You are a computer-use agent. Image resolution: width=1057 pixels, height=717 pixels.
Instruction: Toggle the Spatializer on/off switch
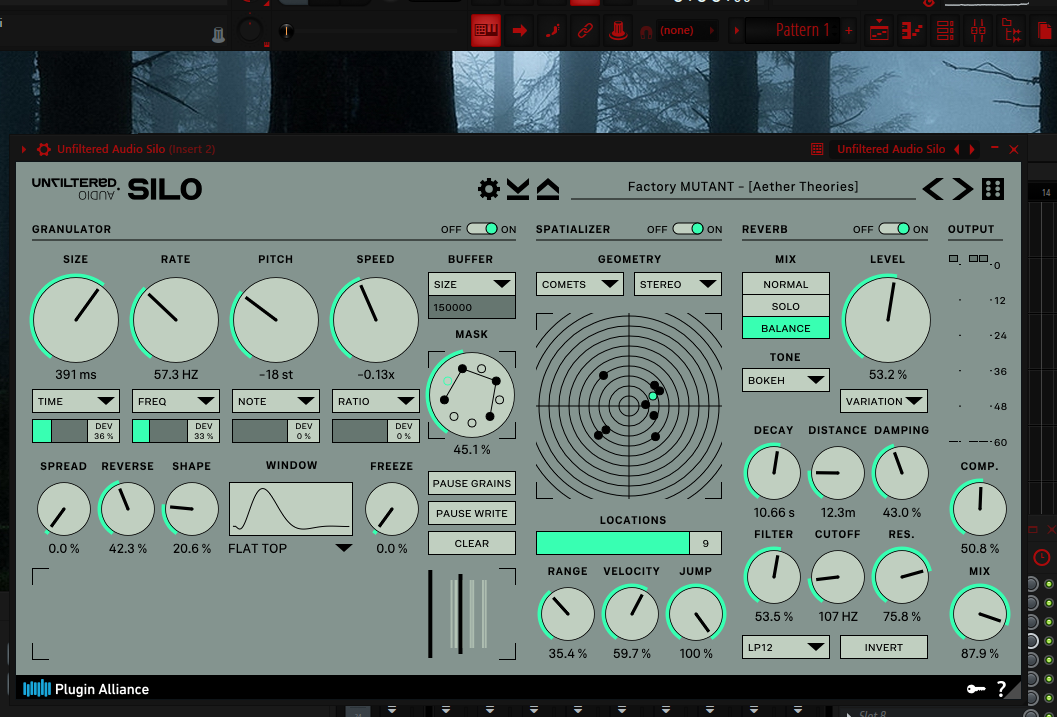(688, 229)
